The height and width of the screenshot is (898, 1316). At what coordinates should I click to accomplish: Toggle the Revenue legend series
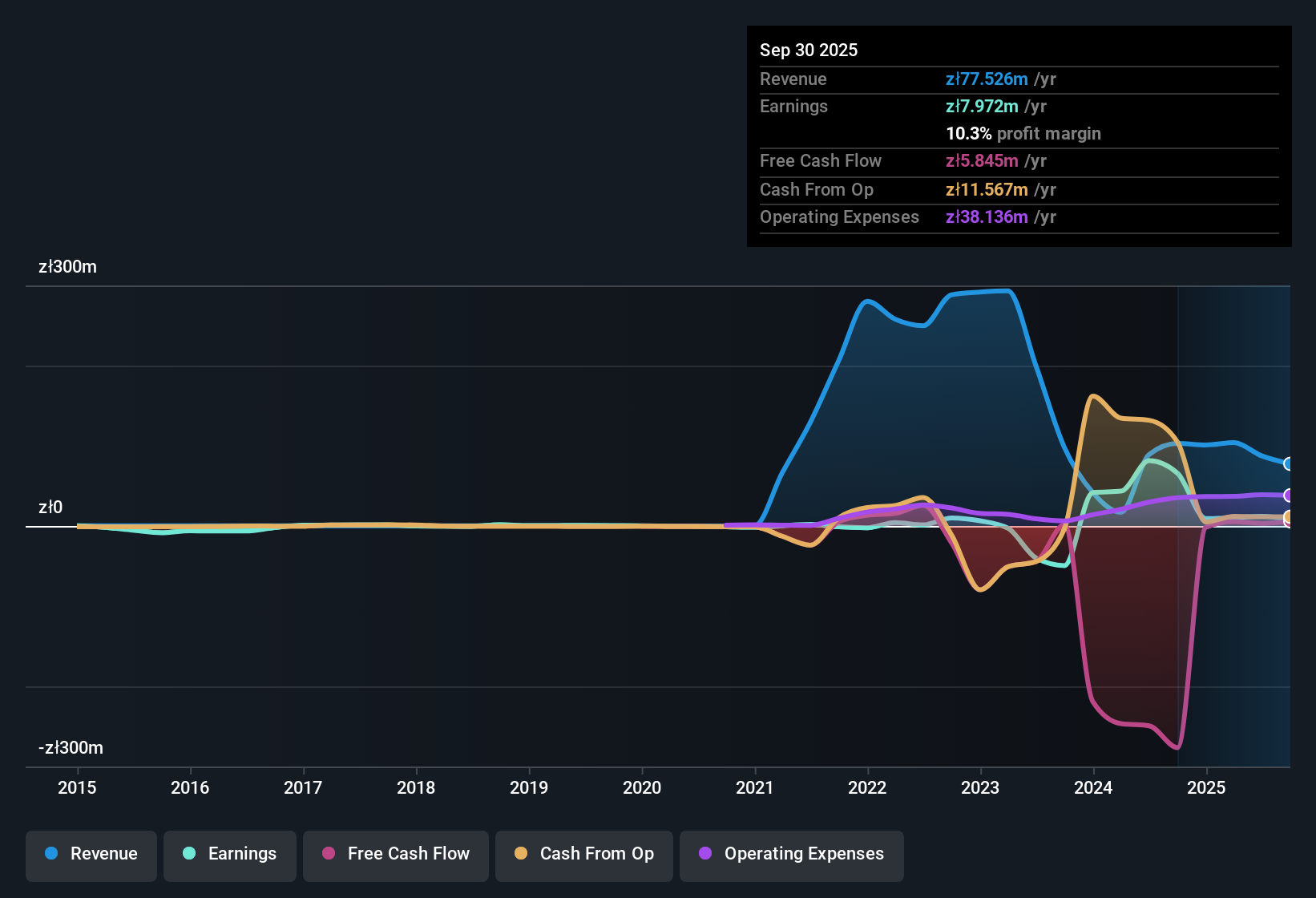[x=91, y=855]
